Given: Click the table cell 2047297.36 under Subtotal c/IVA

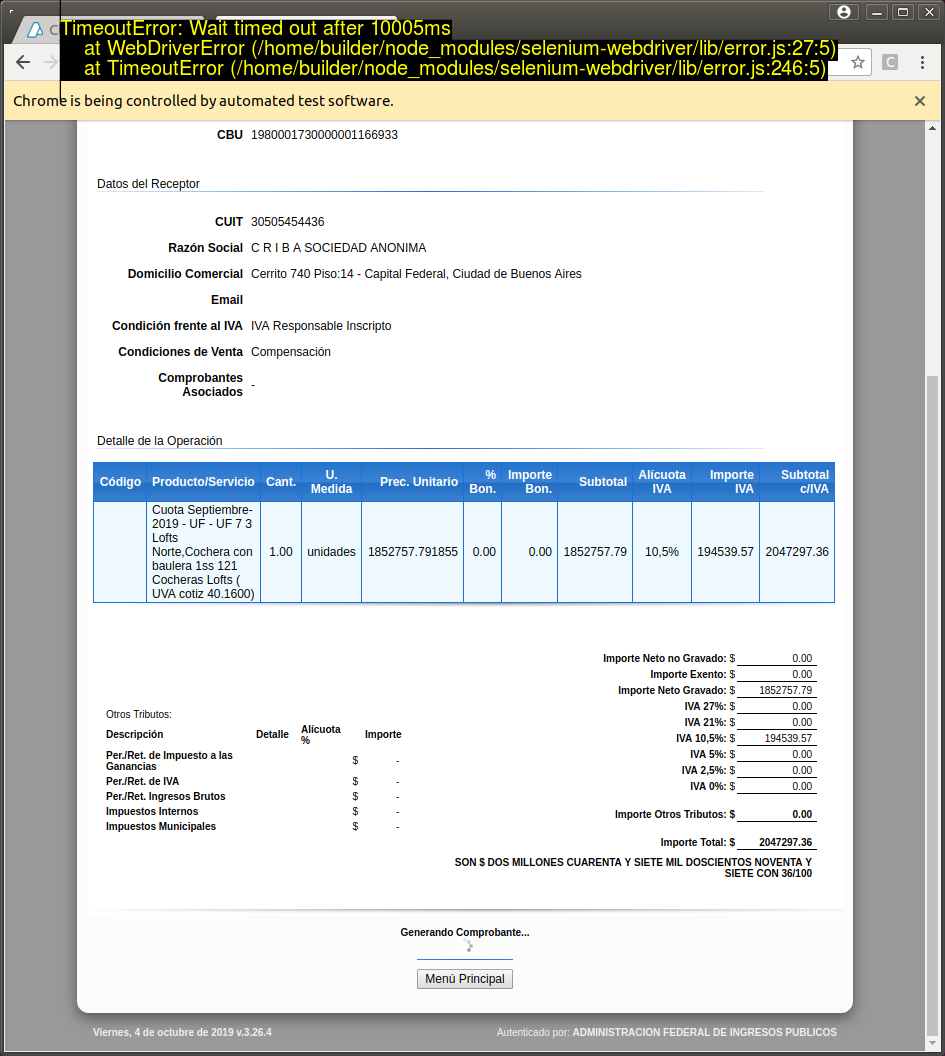Looking at the screenshot, I should (x=797, y=552).
